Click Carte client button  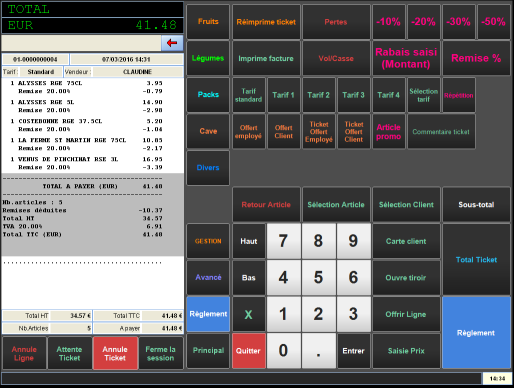click(406, 241)
